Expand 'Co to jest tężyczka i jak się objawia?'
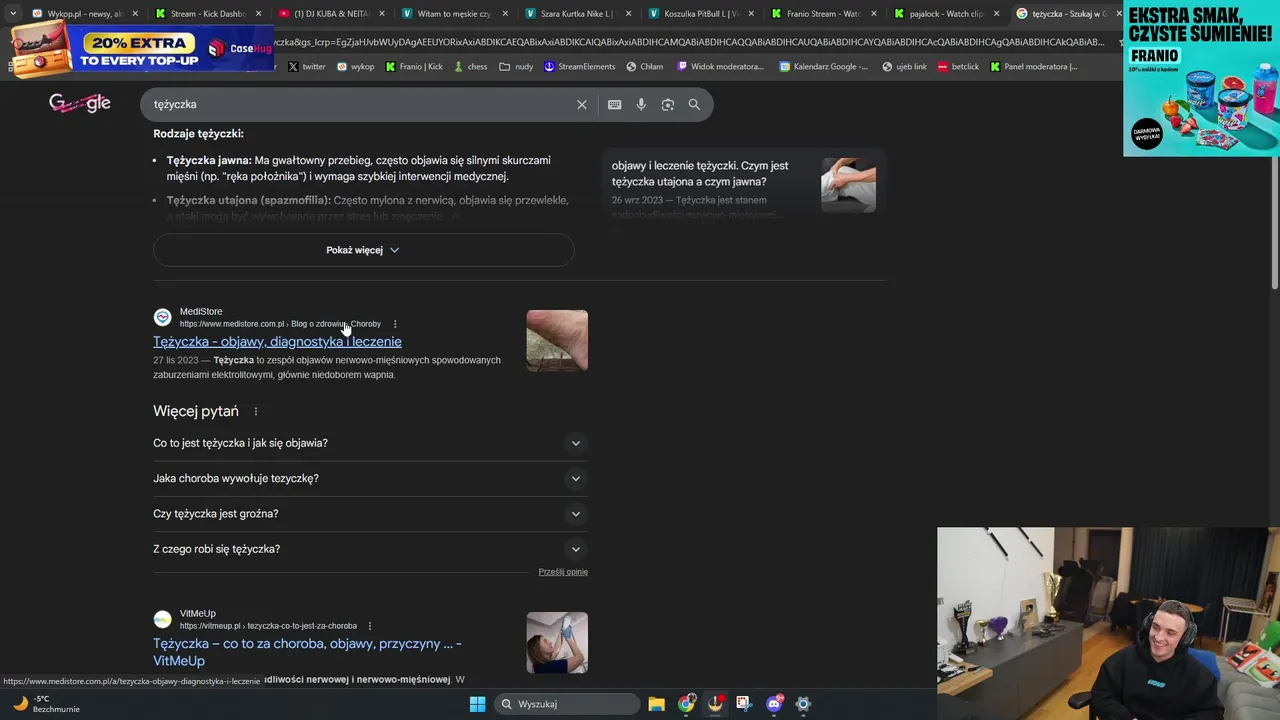The height and width of the screenshot is (720, 1280). coord(370,443)
